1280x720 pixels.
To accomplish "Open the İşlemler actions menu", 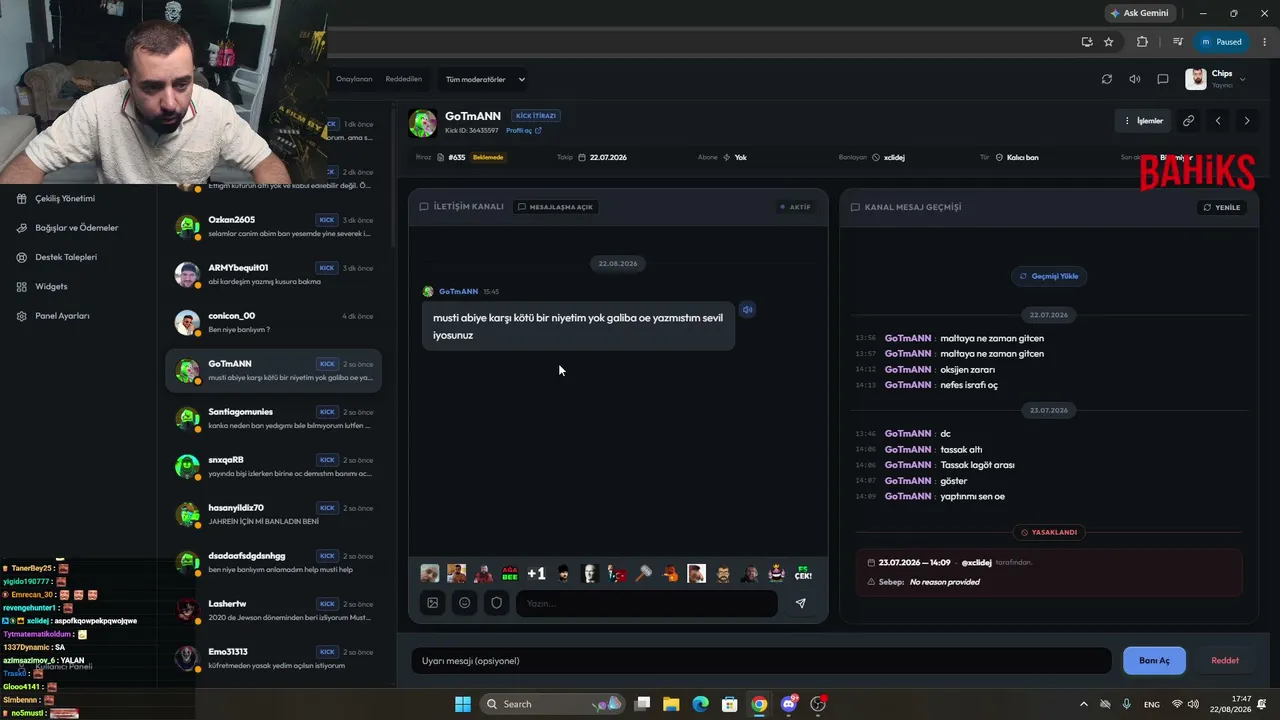I will coord(1143,121).
